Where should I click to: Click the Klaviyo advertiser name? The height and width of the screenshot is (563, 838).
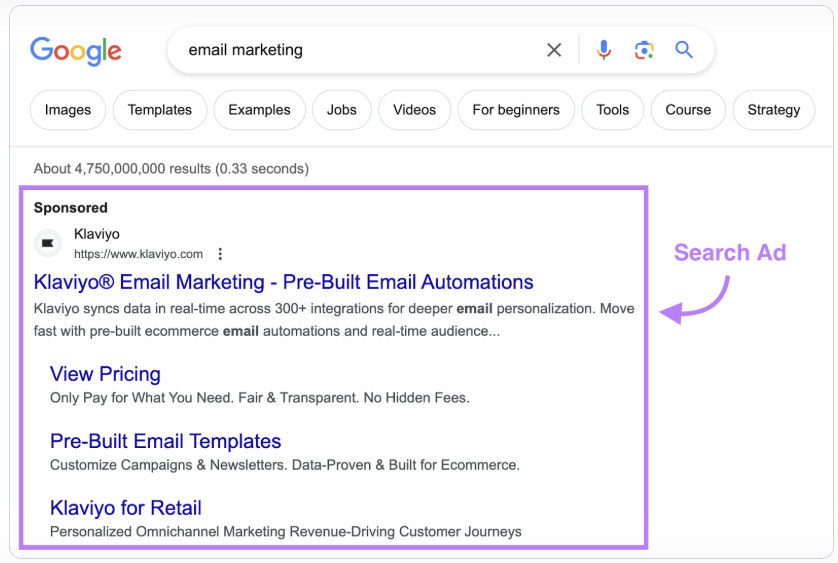97,234
